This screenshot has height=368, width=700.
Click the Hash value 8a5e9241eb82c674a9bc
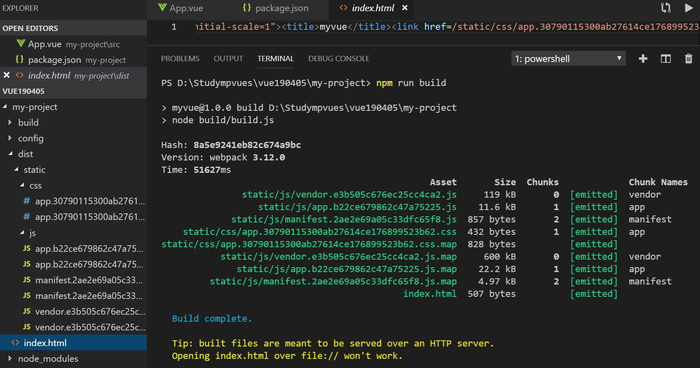pos(247,145)
